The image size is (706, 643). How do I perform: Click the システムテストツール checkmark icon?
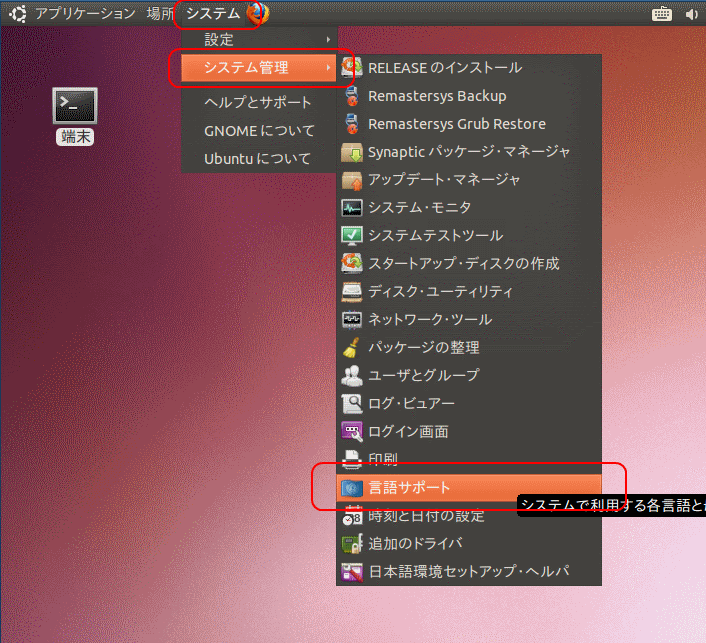352,235
